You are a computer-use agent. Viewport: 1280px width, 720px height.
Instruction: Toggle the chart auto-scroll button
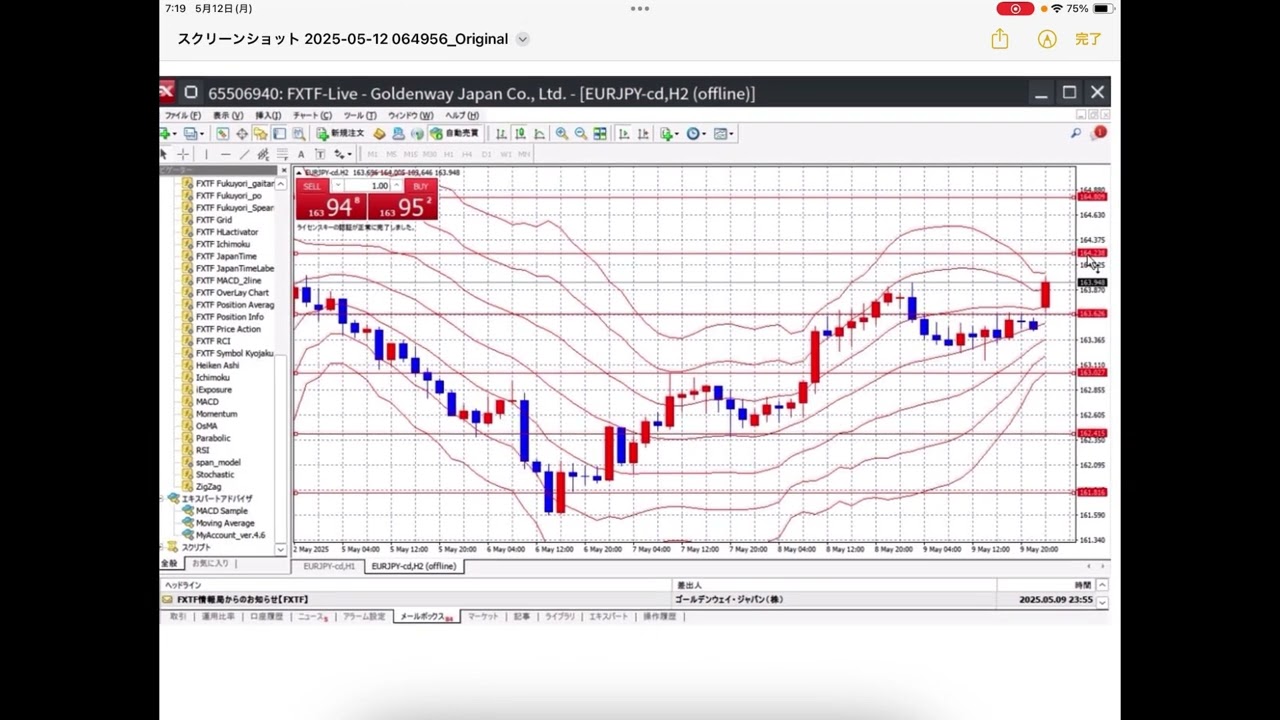pyautogui.click(x=623, y=134)
